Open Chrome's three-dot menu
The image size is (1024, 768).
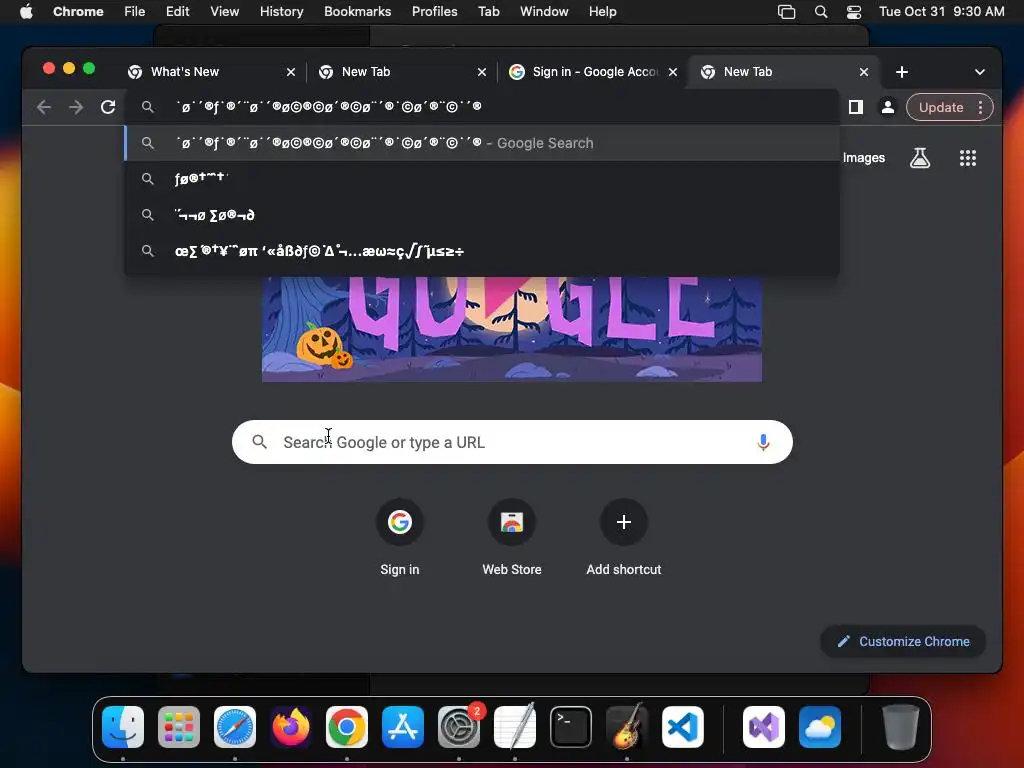[x=980, y=107]
